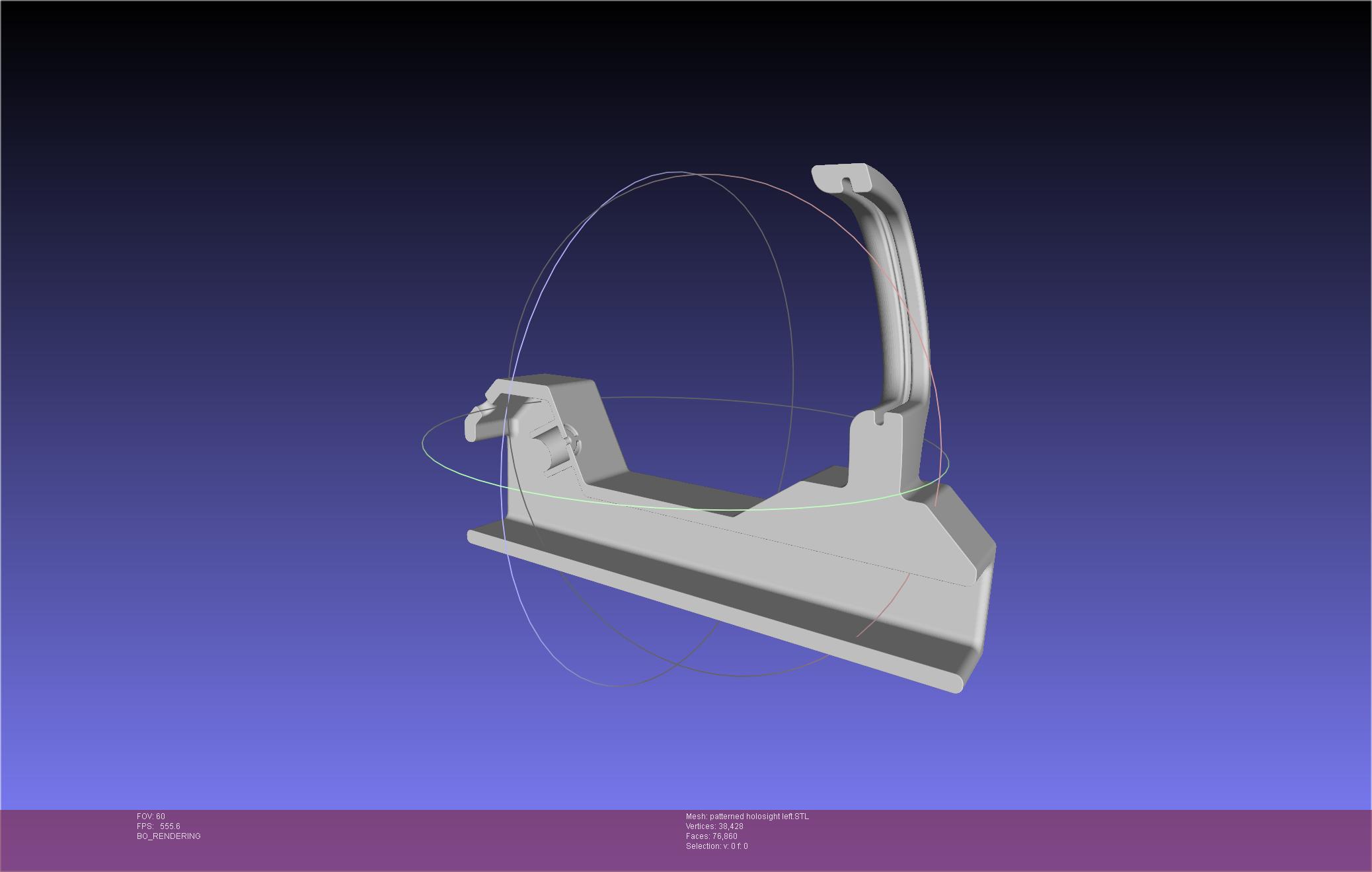Click the FOV: 60 label
Image resolution: width=1372 pixels, height=872 pixels.
pos(151,817)
